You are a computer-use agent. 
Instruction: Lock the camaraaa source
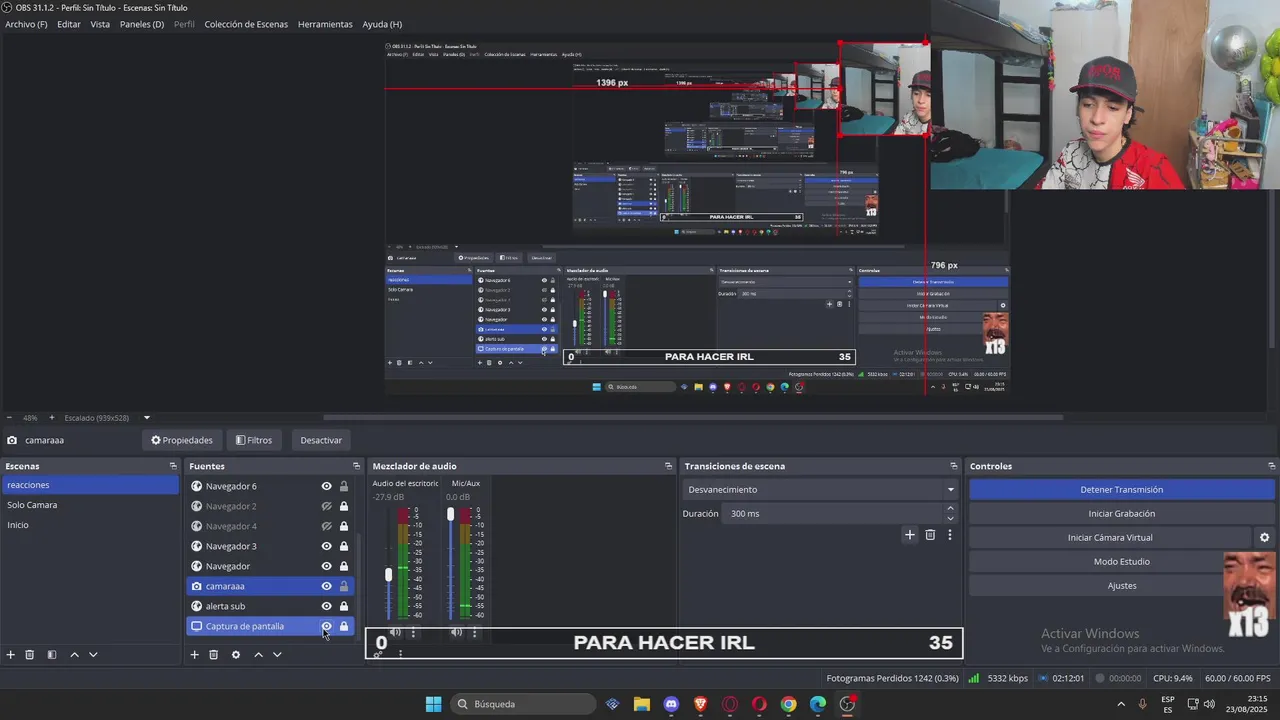344,586
